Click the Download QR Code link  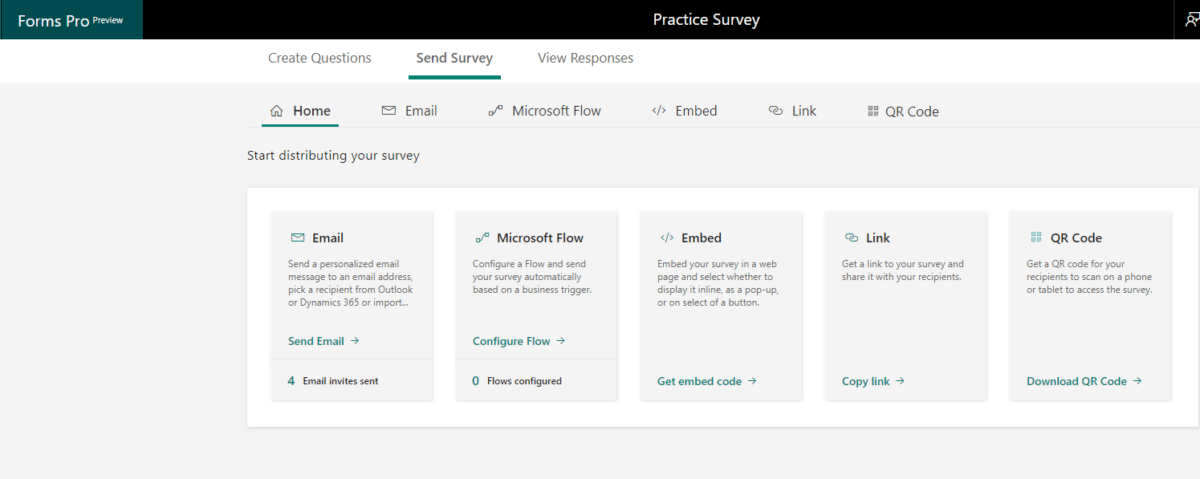pos(1084,381)
